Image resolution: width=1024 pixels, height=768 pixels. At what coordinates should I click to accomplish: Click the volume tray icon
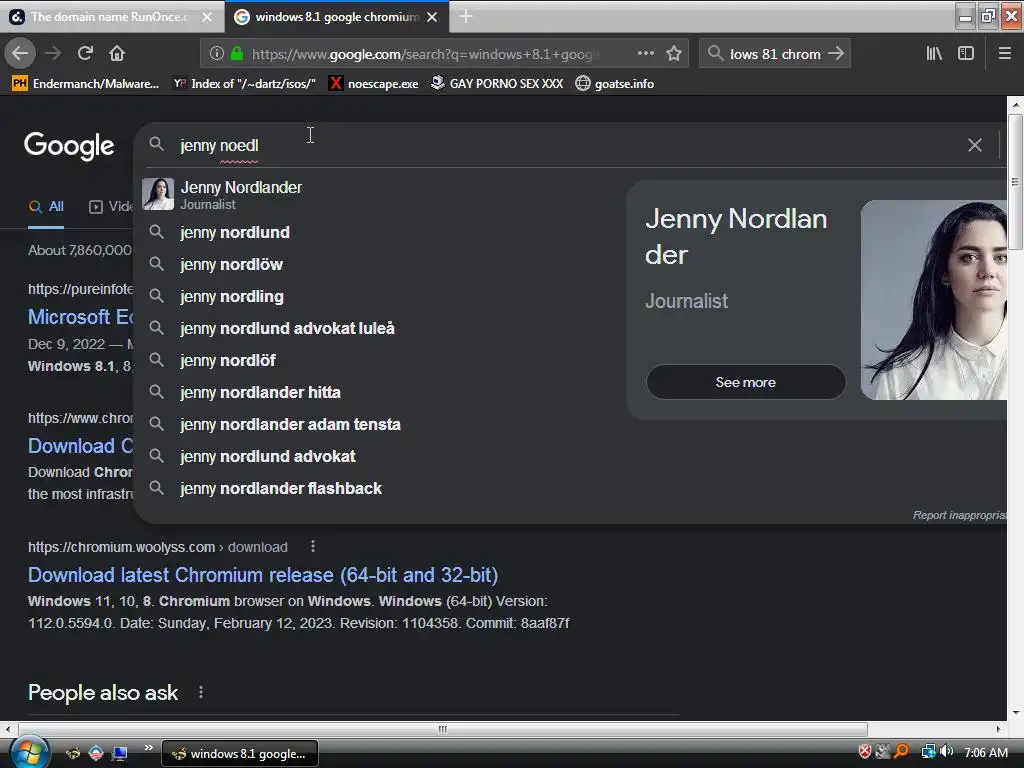[x=947, y=752]
